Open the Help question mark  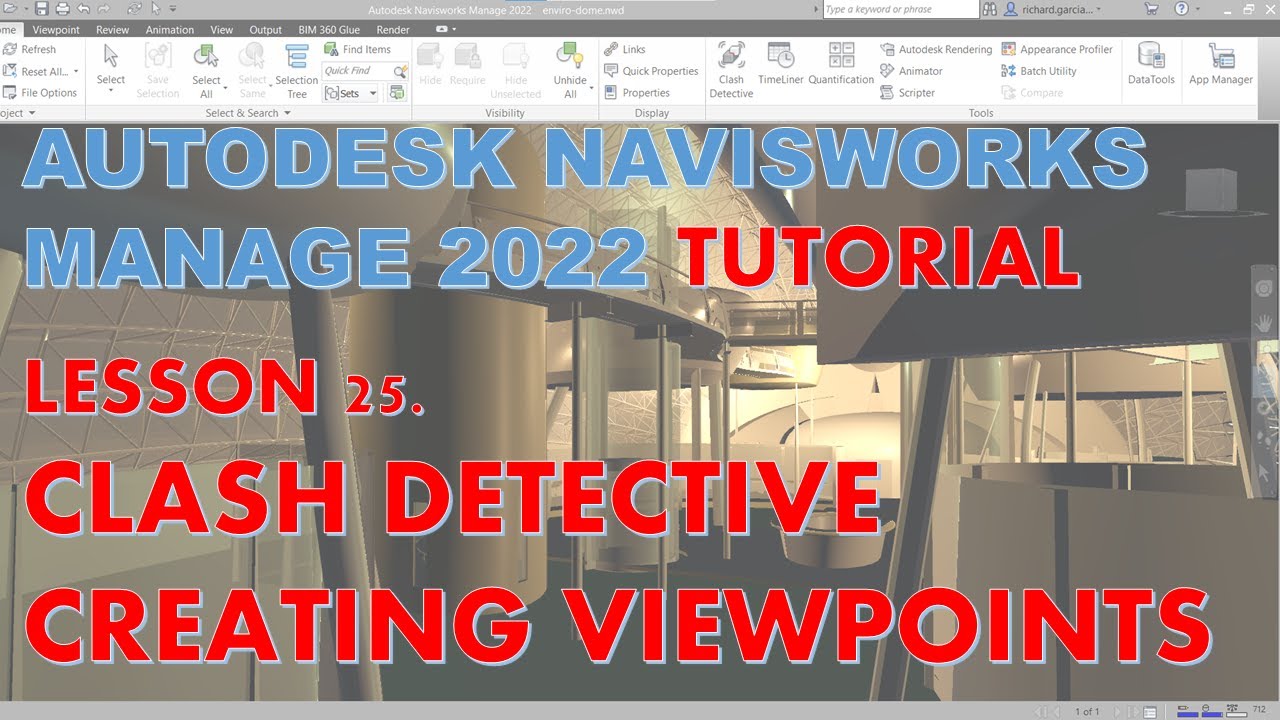[1183, 9]
